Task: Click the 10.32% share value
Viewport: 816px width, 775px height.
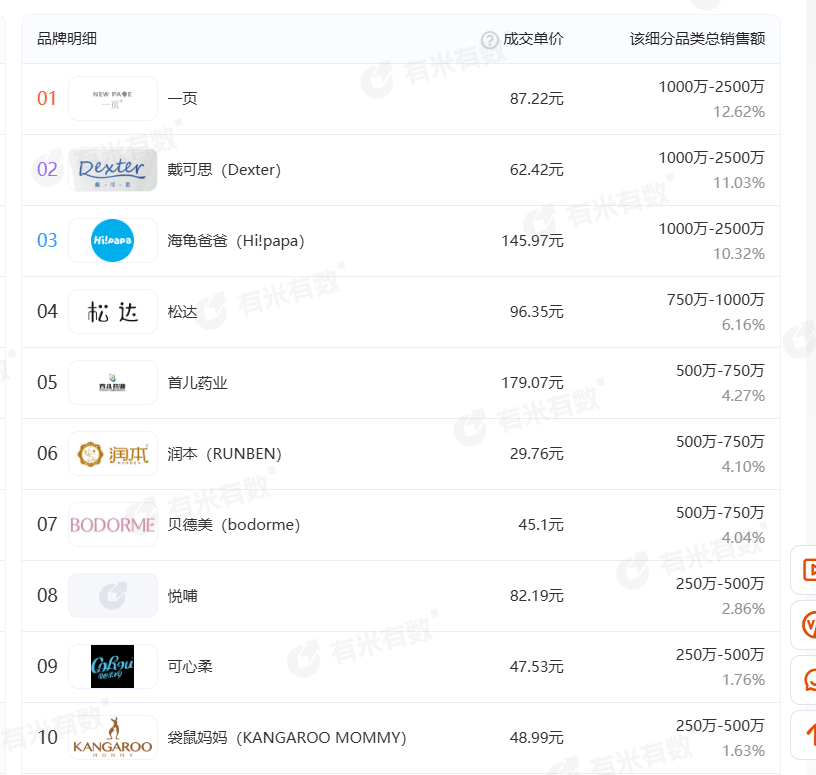Action: point(739,254)
